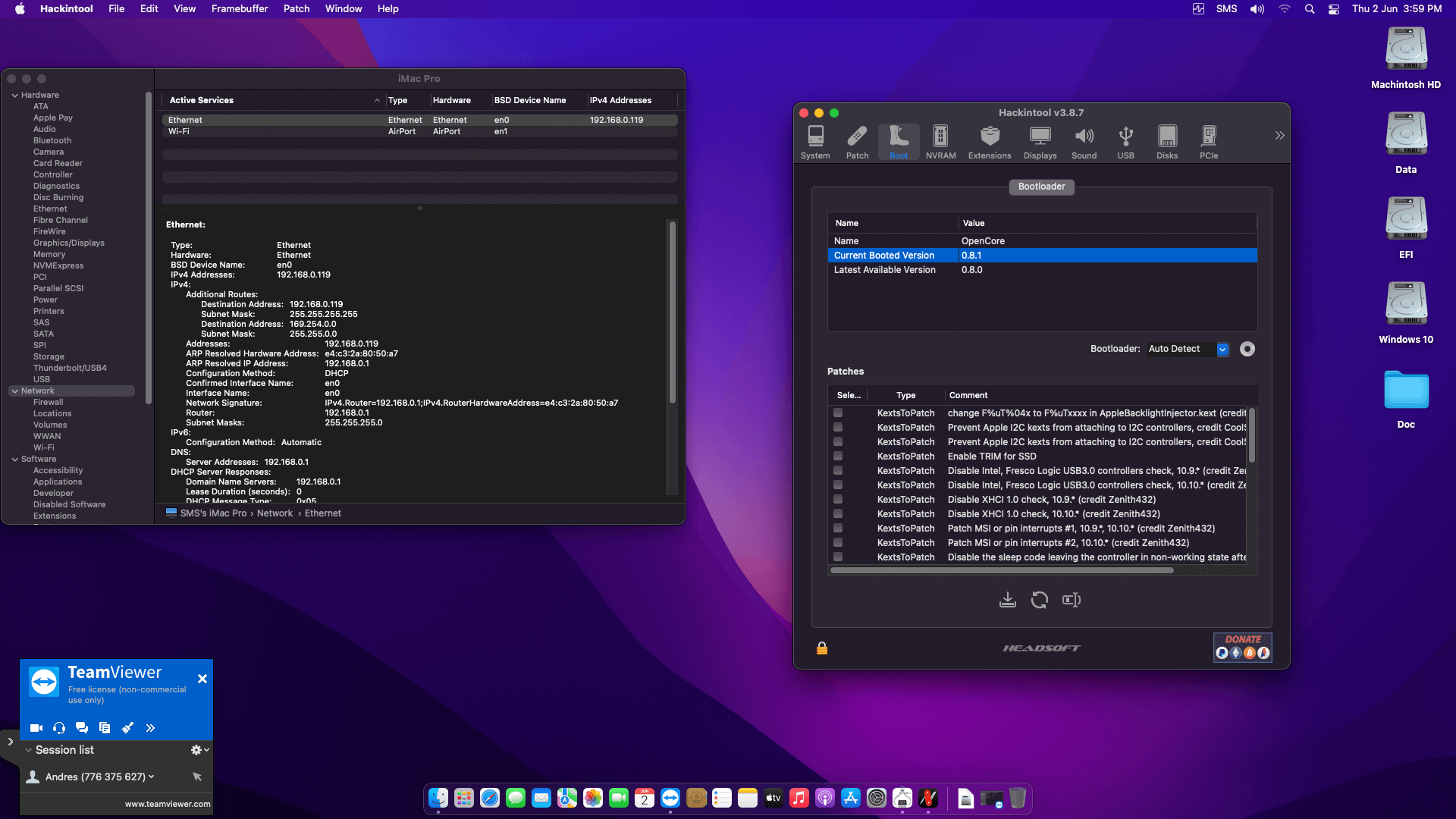
Task: Show more toolbar items via double chevron
Action: pos(1279,136)
